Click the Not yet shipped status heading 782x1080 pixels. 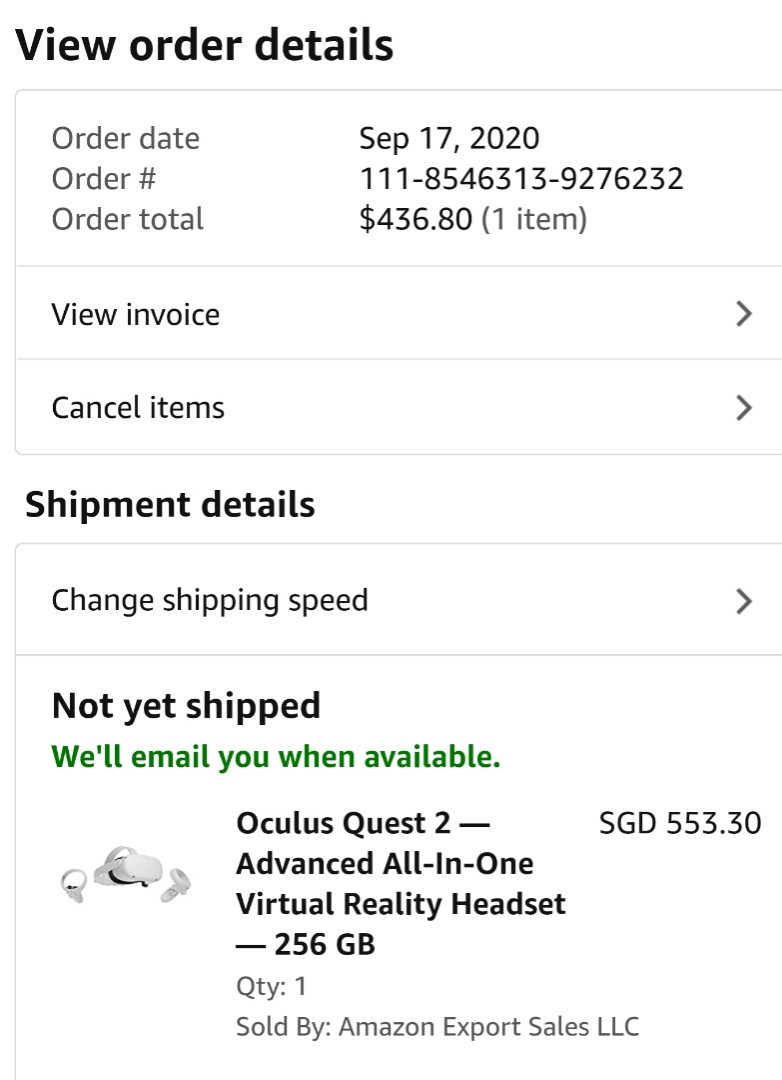coord(186,706)
